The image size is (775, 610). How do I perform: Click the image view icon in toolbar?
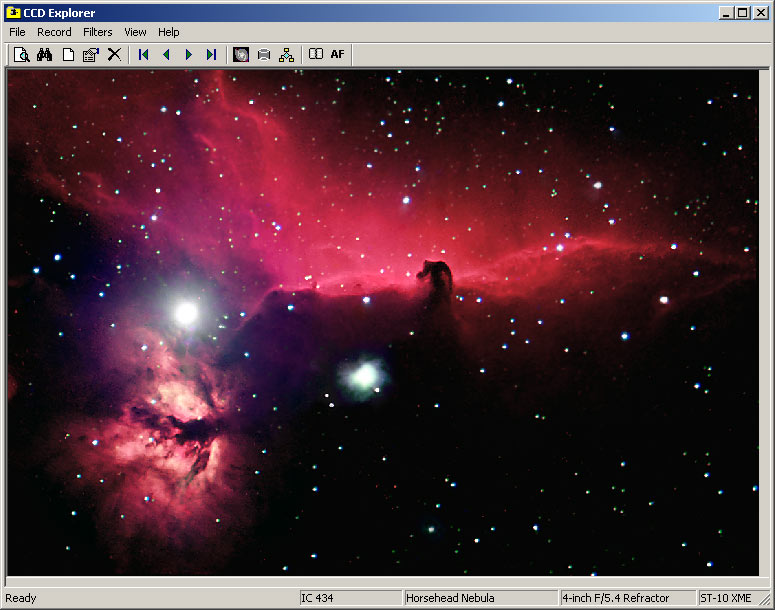click(240, 54)
